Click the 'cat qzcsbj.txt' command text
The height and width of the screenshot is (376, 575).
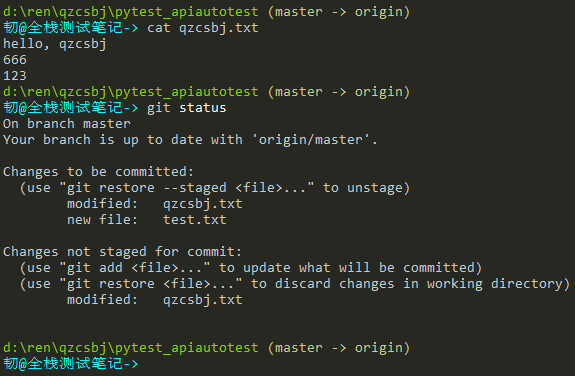coord(202,28)
